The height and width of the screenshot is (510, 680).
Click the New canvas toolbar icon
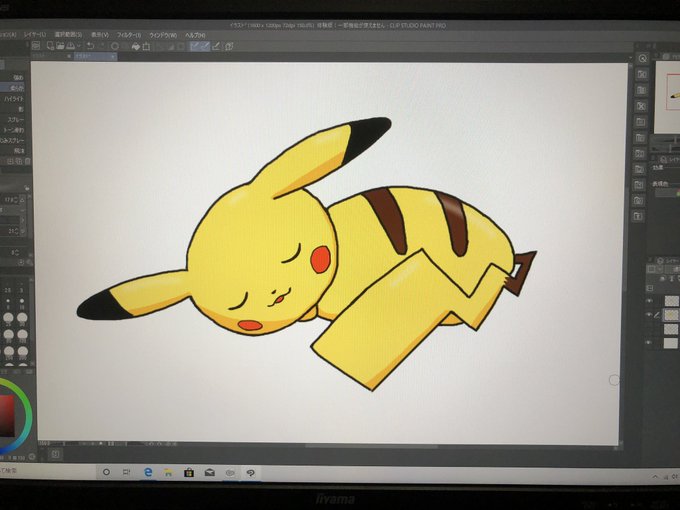click(50, 46)
